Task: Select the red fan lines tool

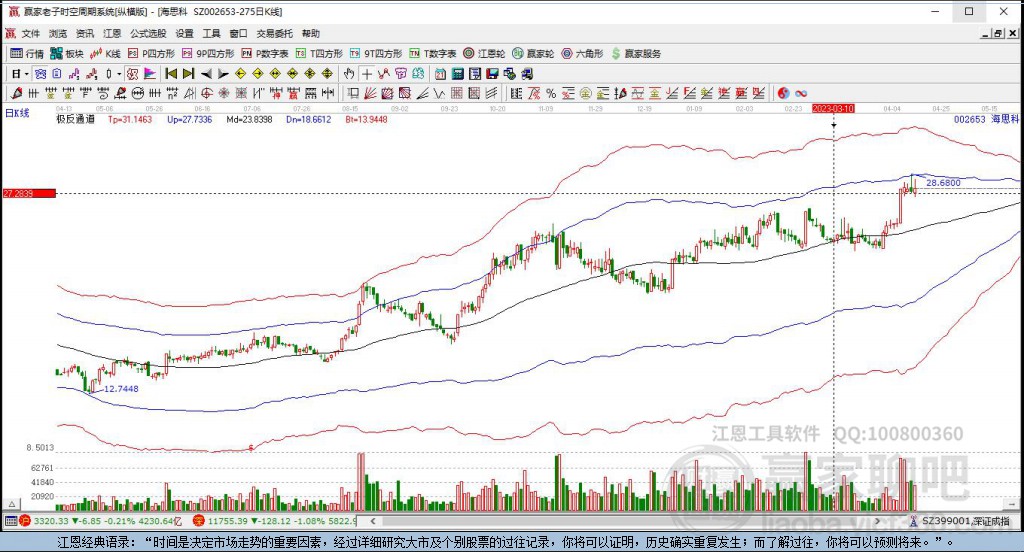Action: pos(370,93)
